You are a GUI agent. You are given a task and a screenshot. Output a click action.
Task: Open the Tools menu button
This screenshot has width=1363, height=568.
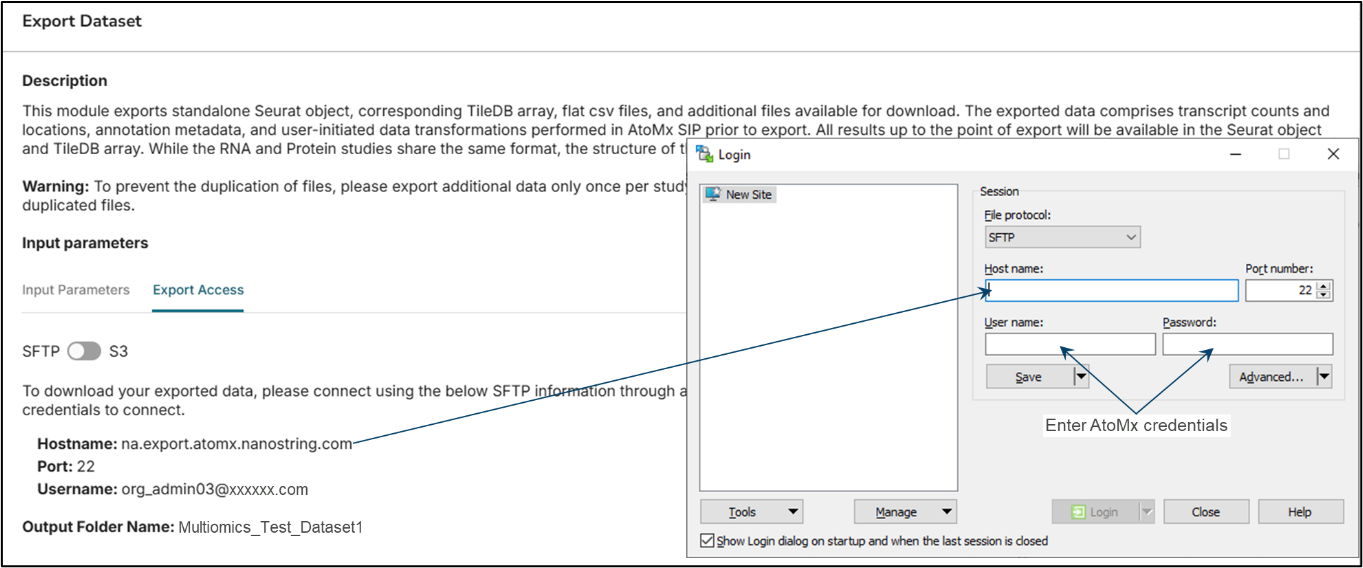[x=751, y=512]
